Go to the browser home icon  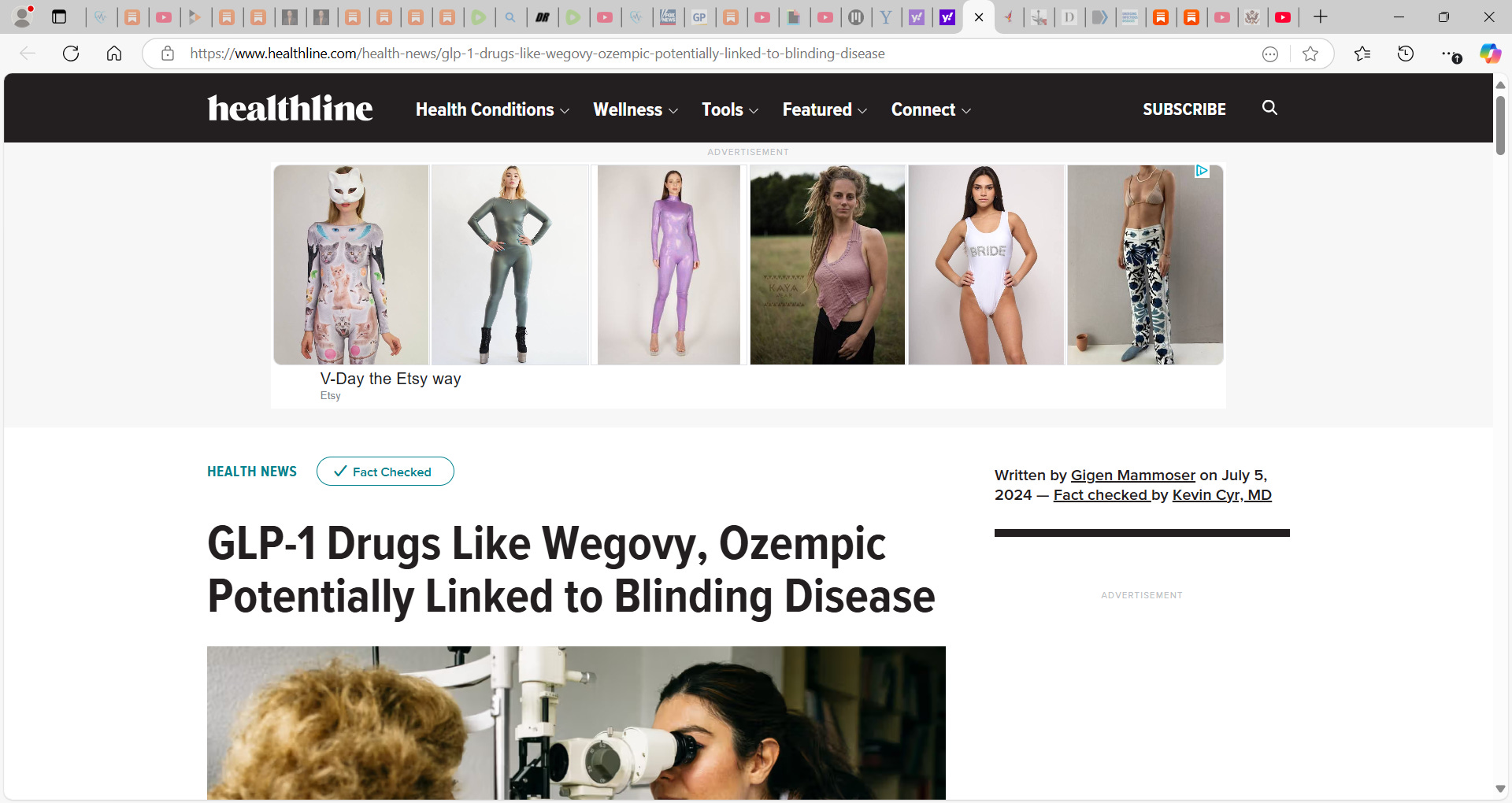(114, 54)
